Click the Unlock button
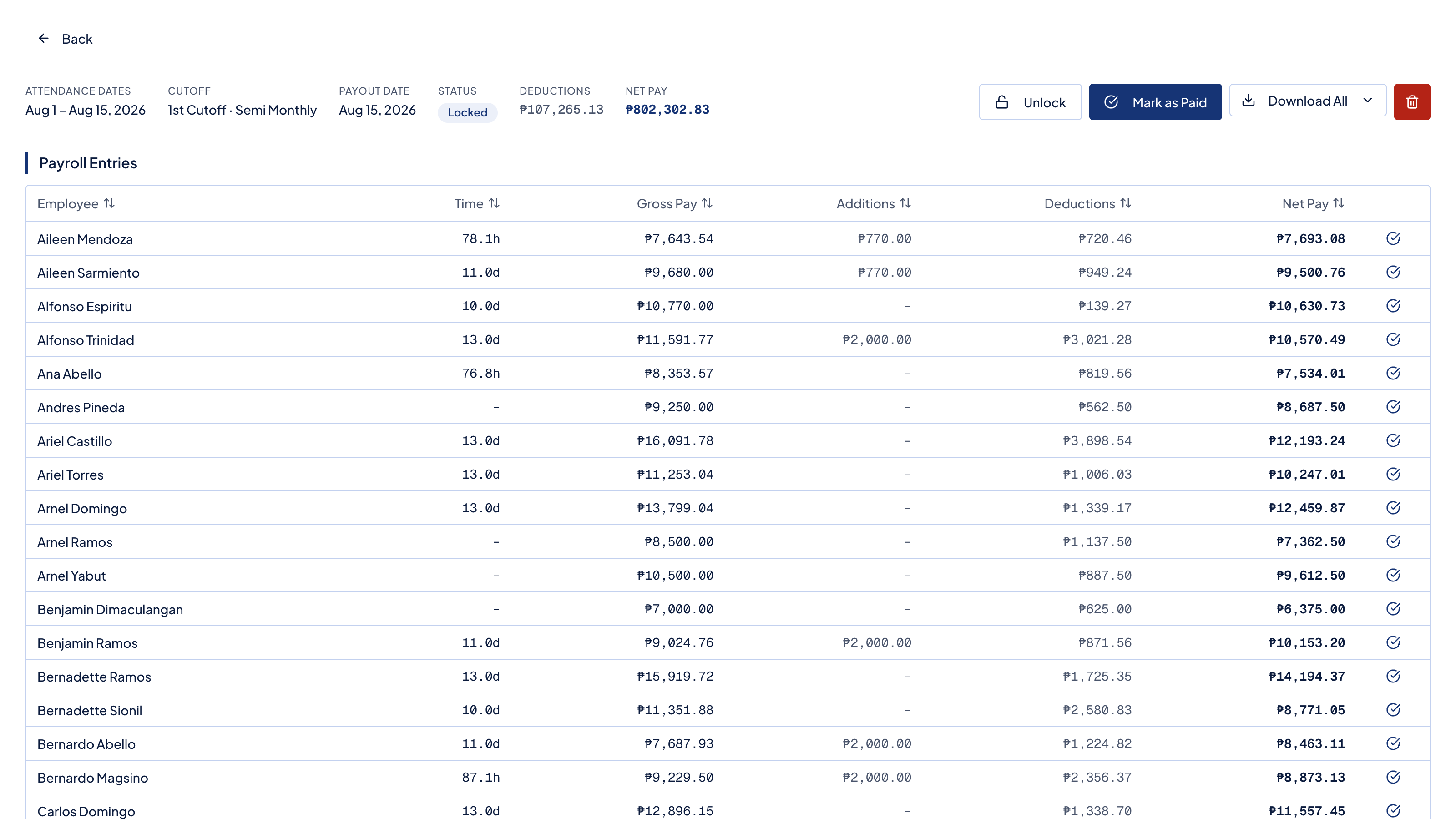 point(1030,102)
